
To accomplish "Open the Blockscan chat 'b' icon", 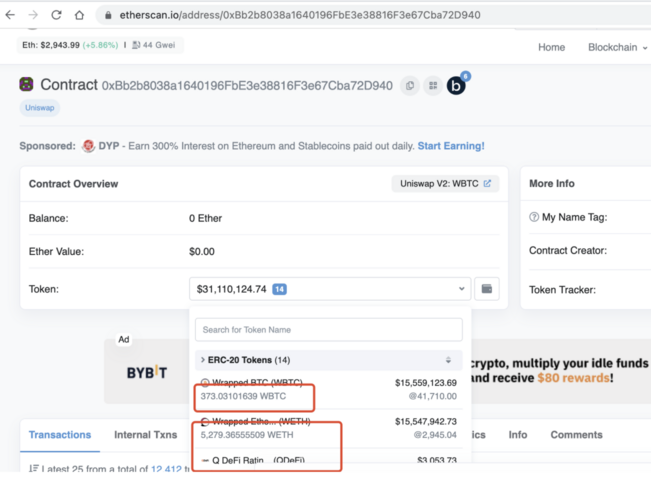I will click(x=457, y=85).
